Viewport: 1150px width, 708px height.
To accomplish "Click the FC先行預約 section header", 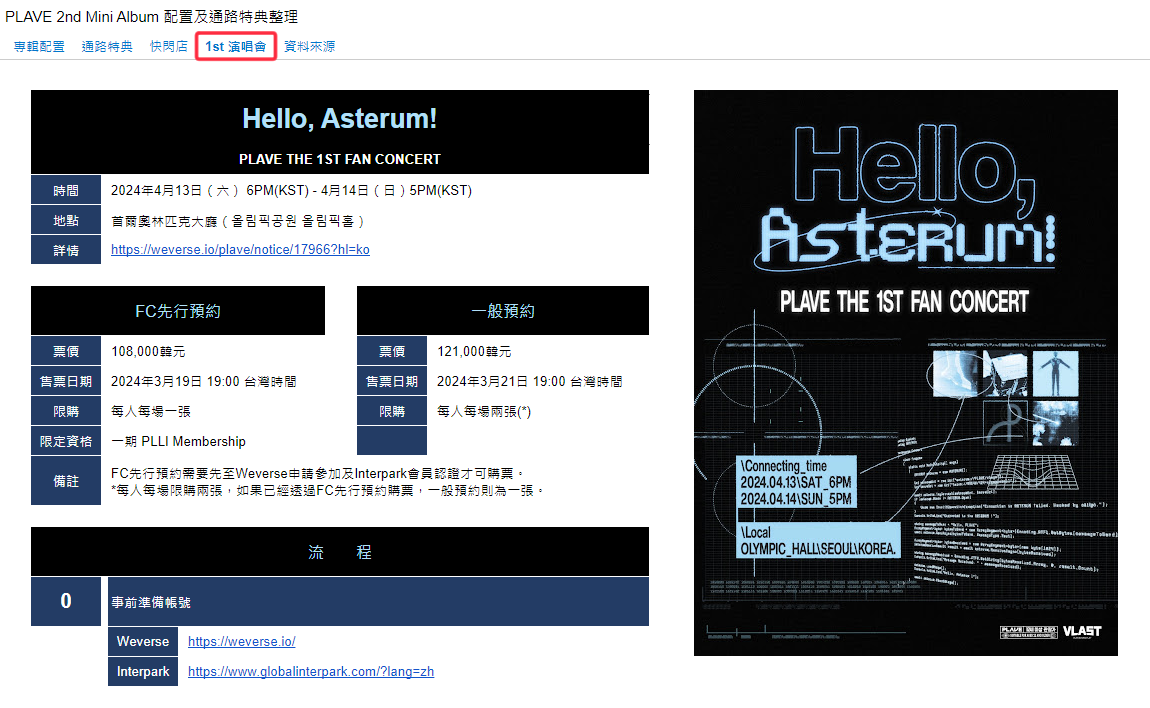I will pyautogui.click(x=177, y=311).
